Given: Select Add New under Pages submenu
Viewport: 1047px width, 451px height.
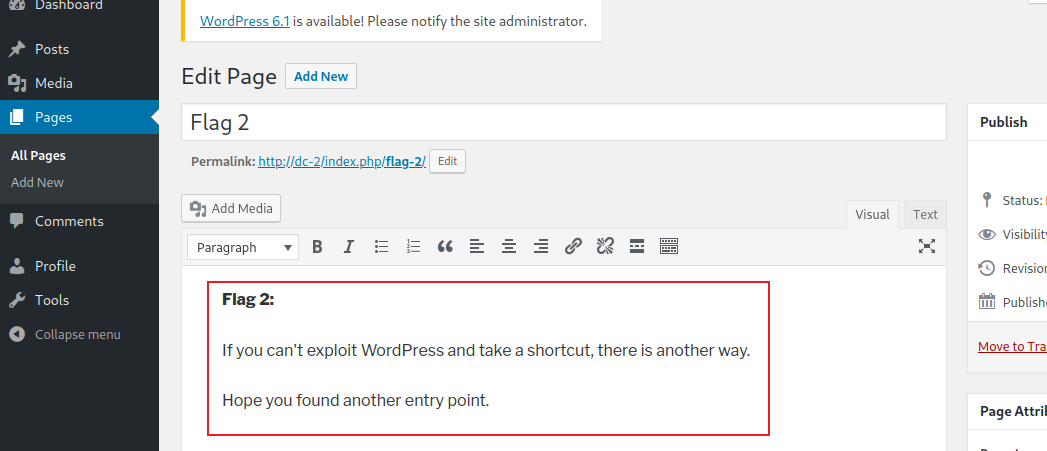Looking at the screenshot, I should point(37,182).
